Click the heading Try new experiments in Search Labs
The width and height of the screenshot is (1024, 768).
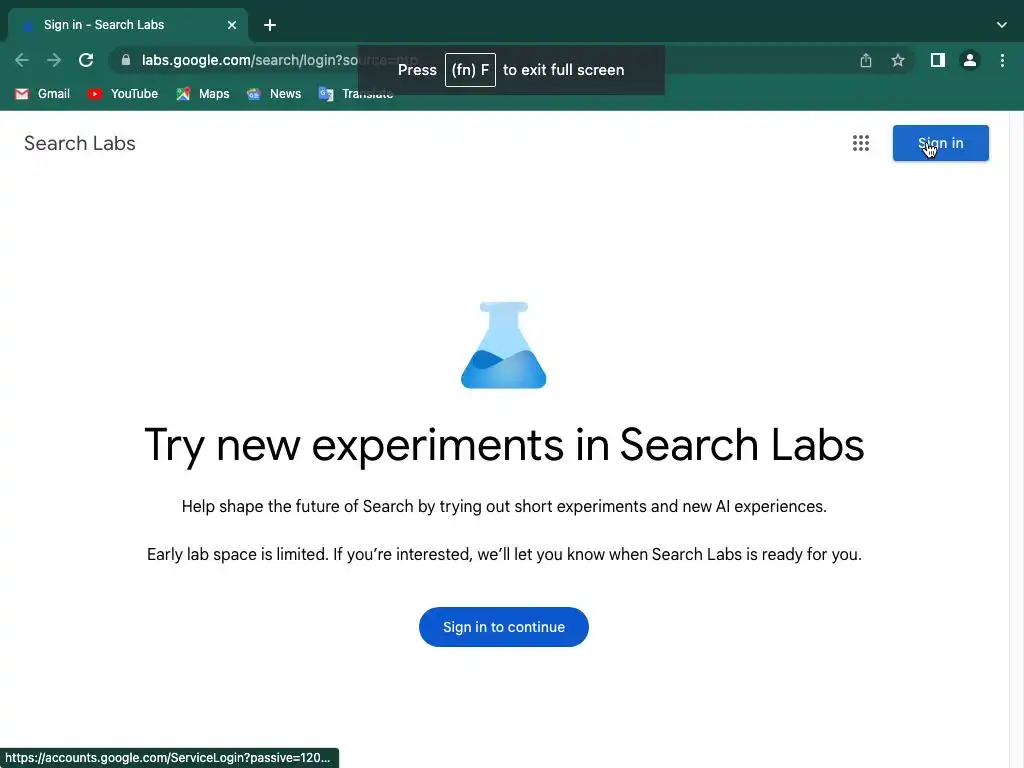[504, 445]
